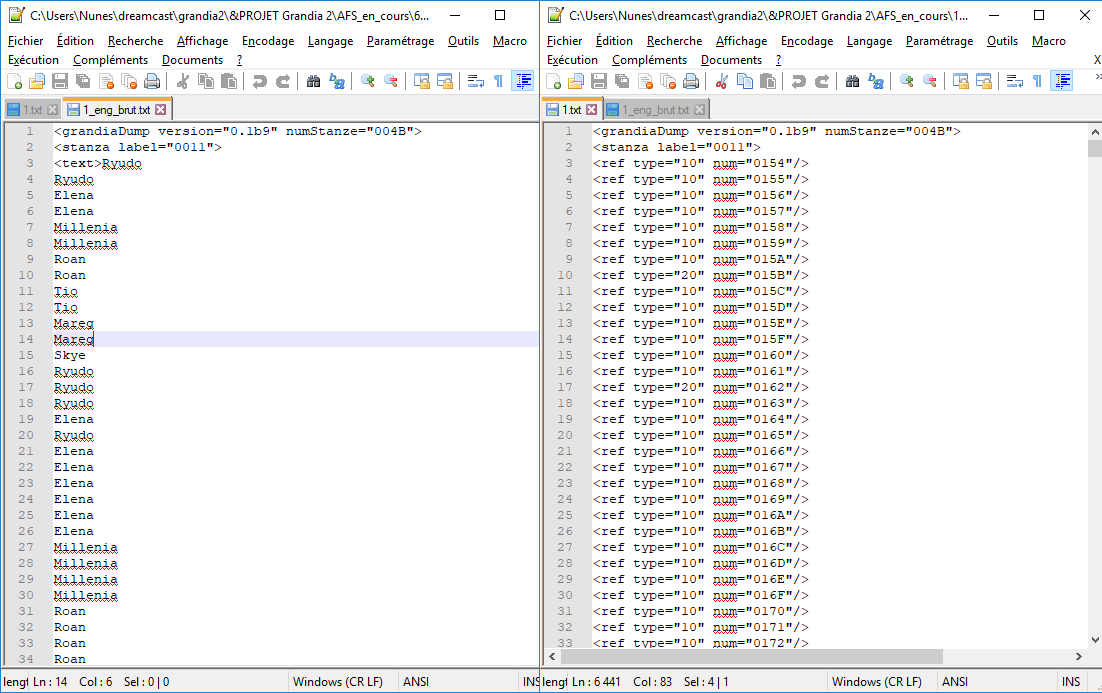Image resolution: width=1102 pixels, height=693 pixels.
Task: Open Paramétrage menu in right window
Action: pyautogui.click(x=939, y=41)
